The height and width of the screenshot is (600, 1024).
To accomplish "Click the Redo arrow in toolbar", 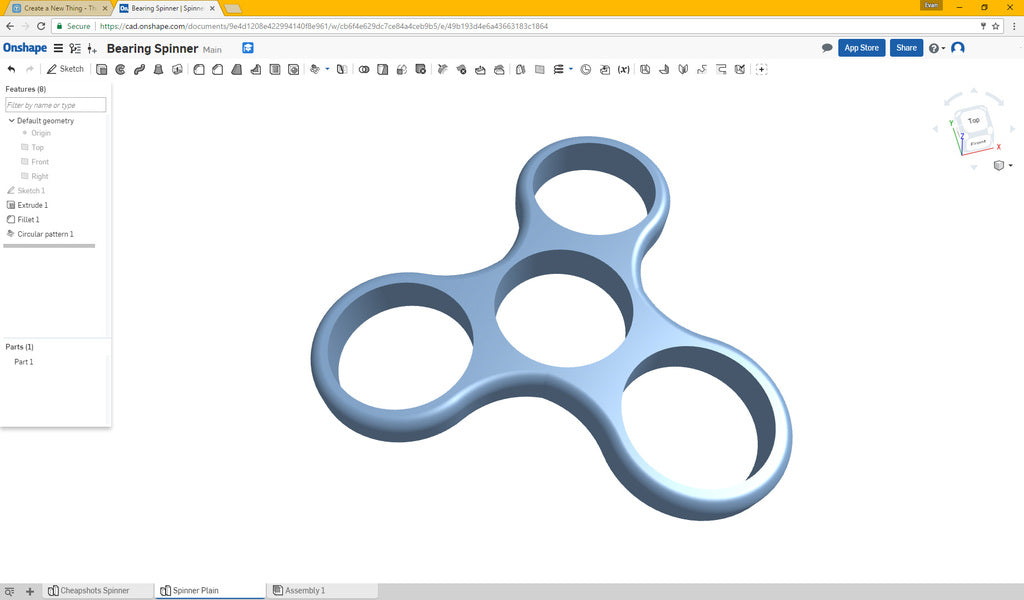I will point(29,69).
